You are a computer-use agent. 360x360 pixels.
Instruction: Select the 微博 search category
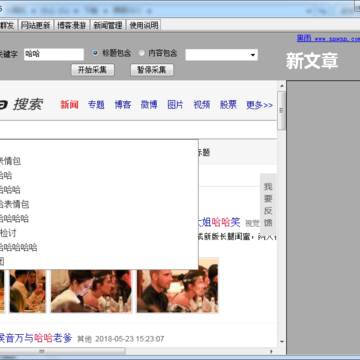point(149,105)
